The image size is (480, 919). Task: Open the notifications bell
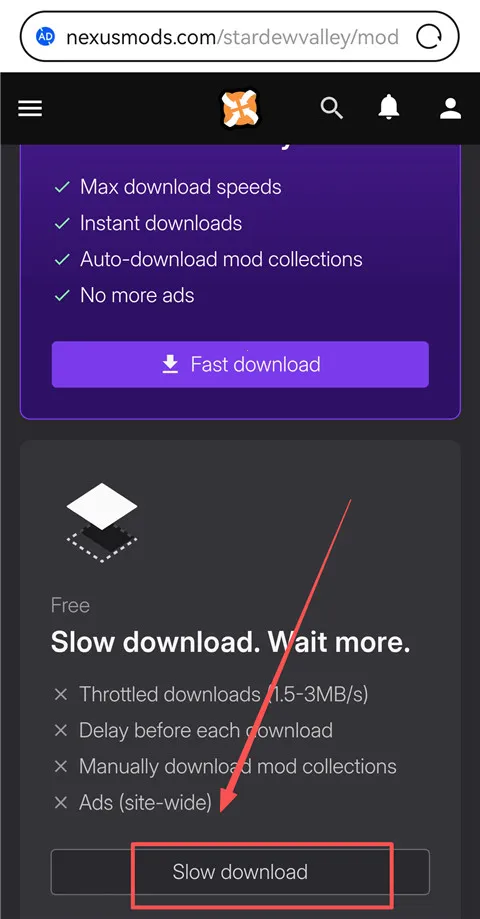tap(389, 108)
